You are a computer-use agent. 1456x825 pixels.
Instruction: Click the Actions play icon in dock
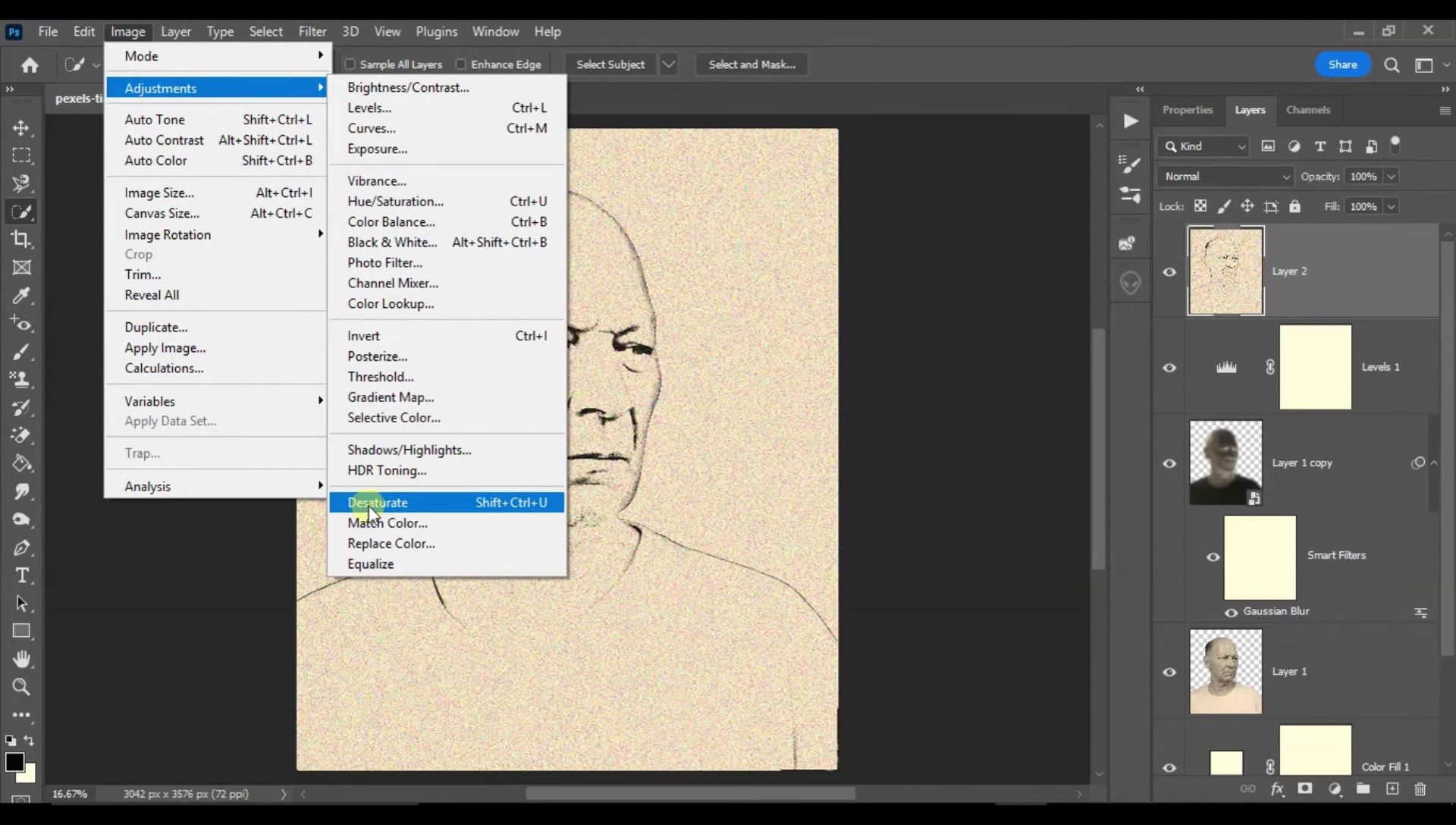(x=1130, y=121)
